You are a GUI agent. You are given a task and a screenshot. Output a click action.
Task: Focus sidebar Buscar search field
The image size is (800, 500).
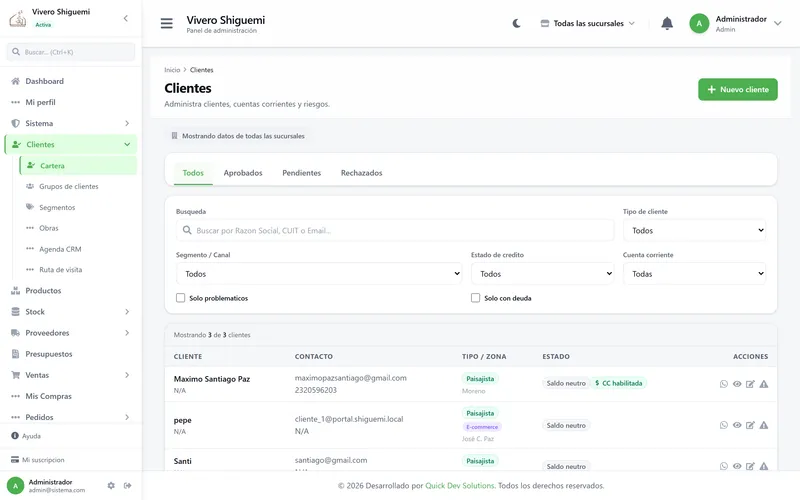tap(70, 52)
